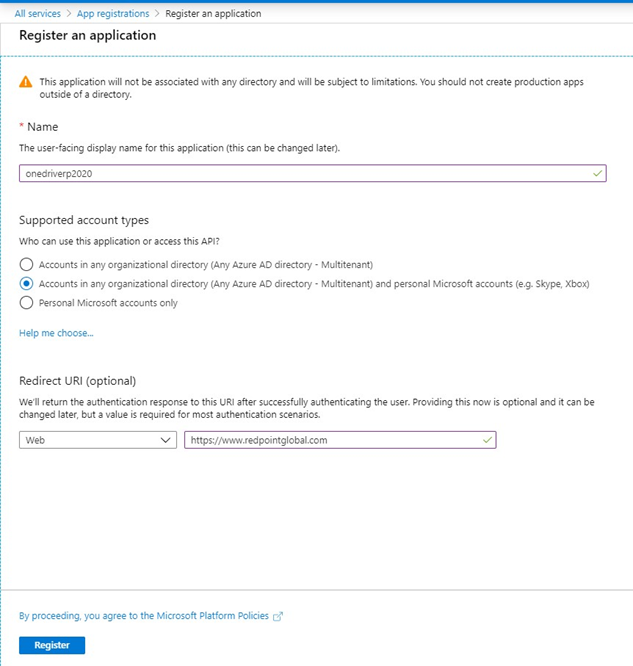
Task: Click chevron after All services breadcrumb
Action: [70, 14]
